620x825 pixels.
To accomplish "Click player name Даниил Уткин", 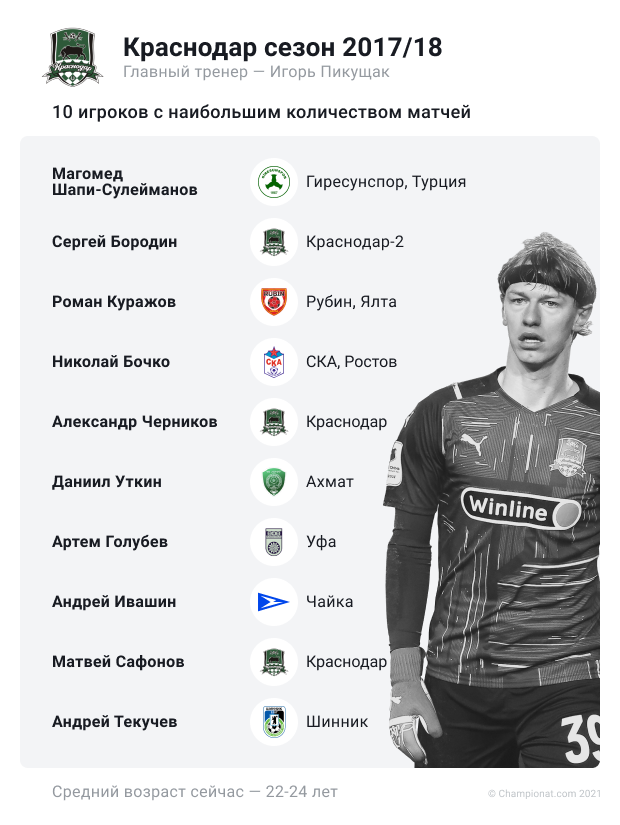I will [107, 482].
